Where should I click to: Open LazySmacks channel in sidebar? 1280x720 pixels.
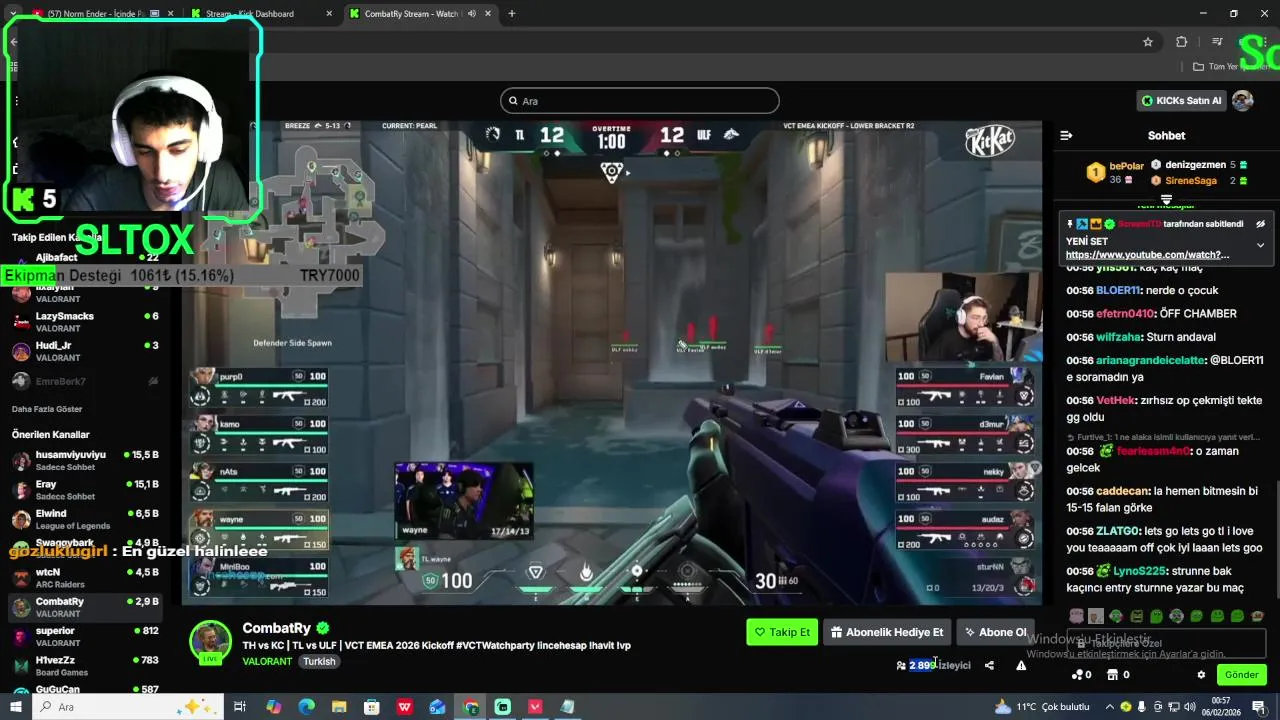pyautogui.click(x=84, y=322)
